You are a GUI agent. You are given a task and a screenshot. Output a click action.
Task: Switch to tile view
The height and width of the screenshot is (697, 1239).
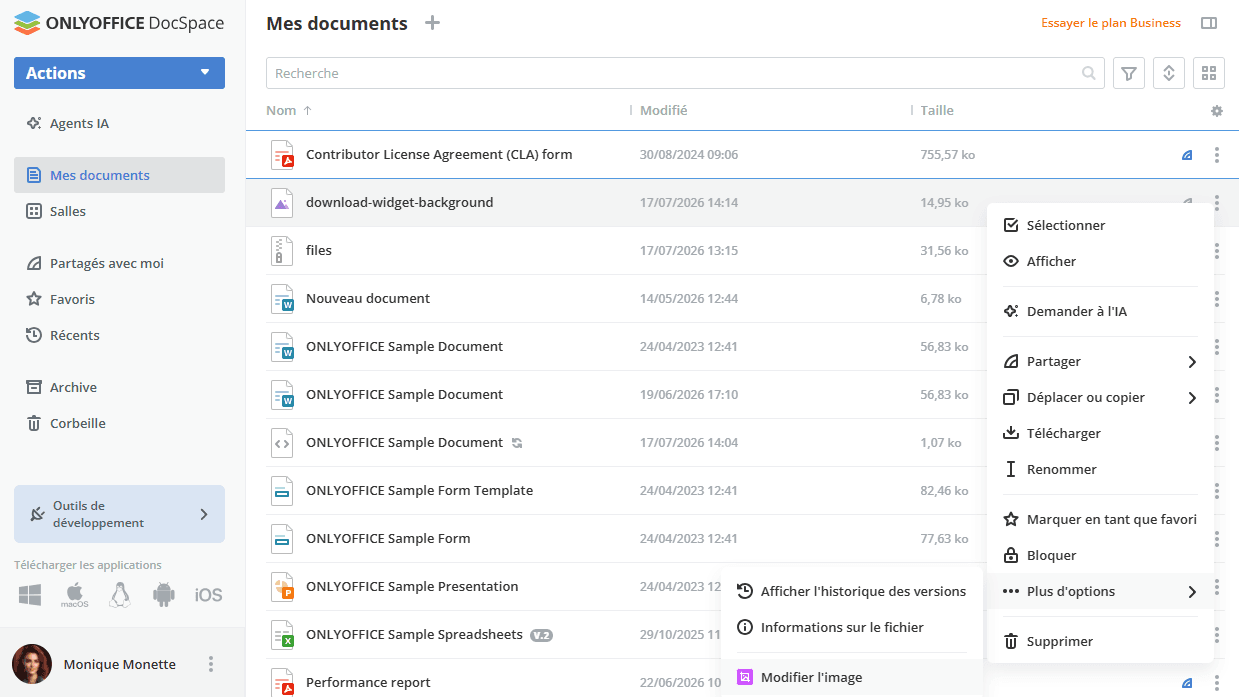1209,73
